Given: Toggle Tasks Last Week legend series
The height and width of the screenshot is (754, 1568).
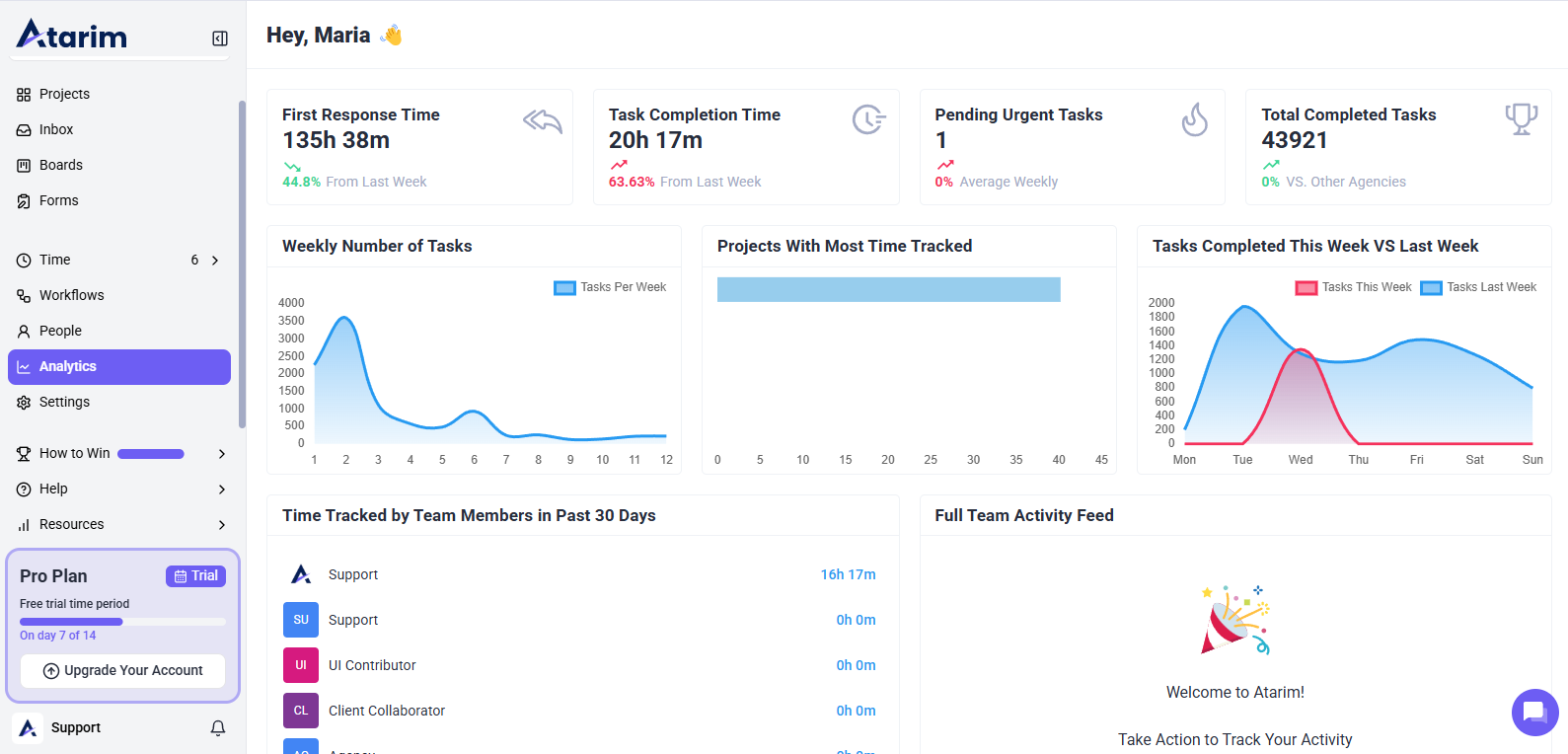Looking at the screenshot, I should click(1478, 287).
